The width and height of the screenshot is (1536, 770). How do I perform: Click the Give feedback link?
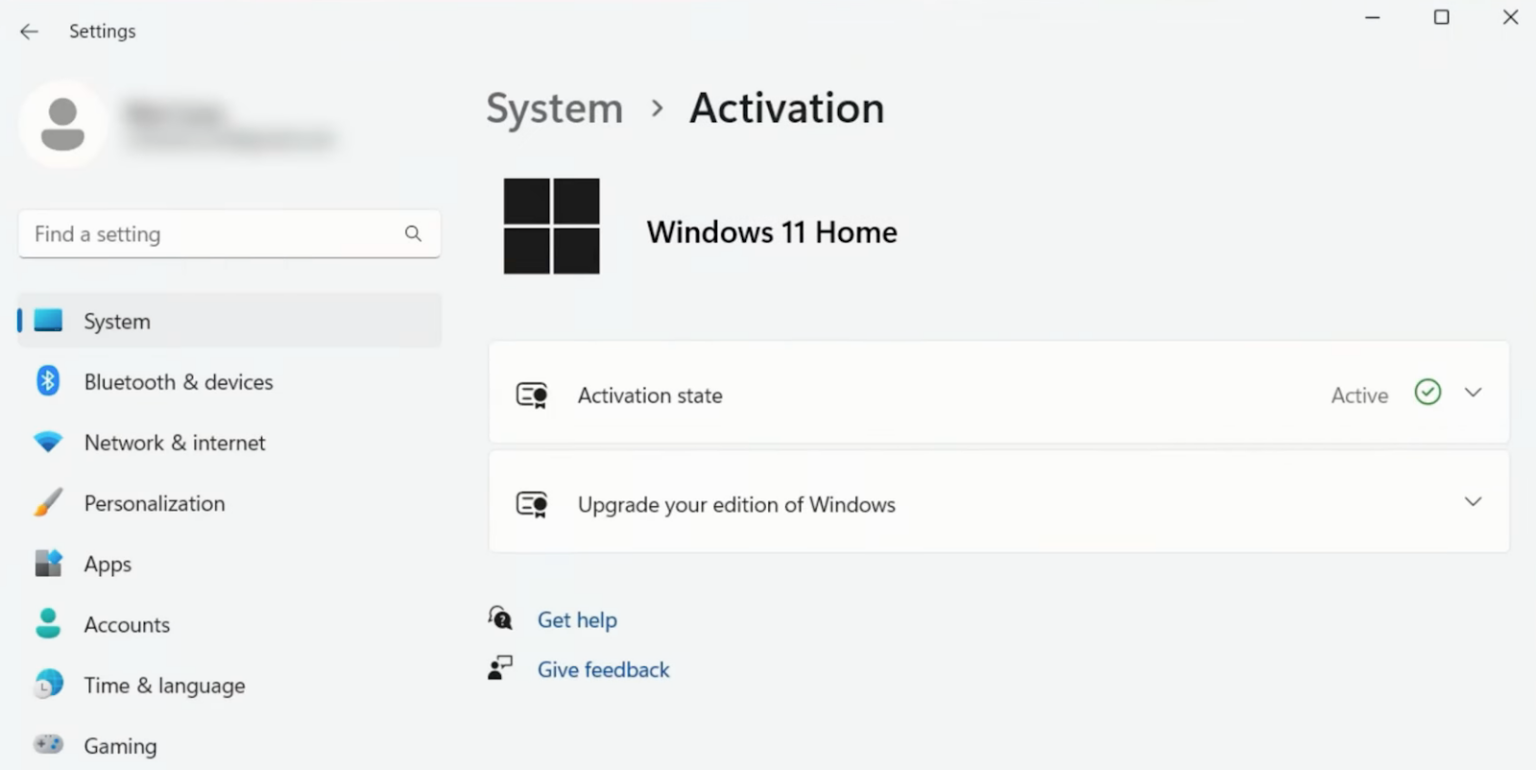(603, 669)
